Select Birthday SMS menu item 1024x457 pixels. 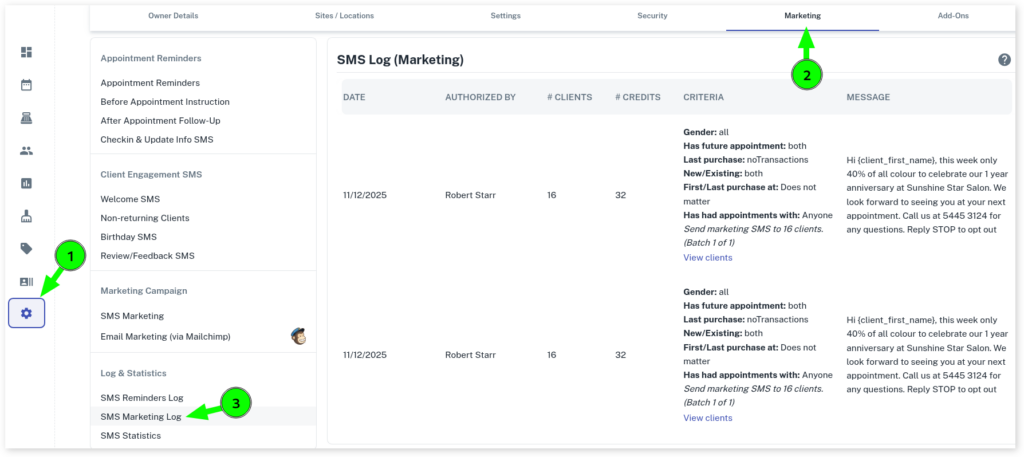[x=128, y=237]
